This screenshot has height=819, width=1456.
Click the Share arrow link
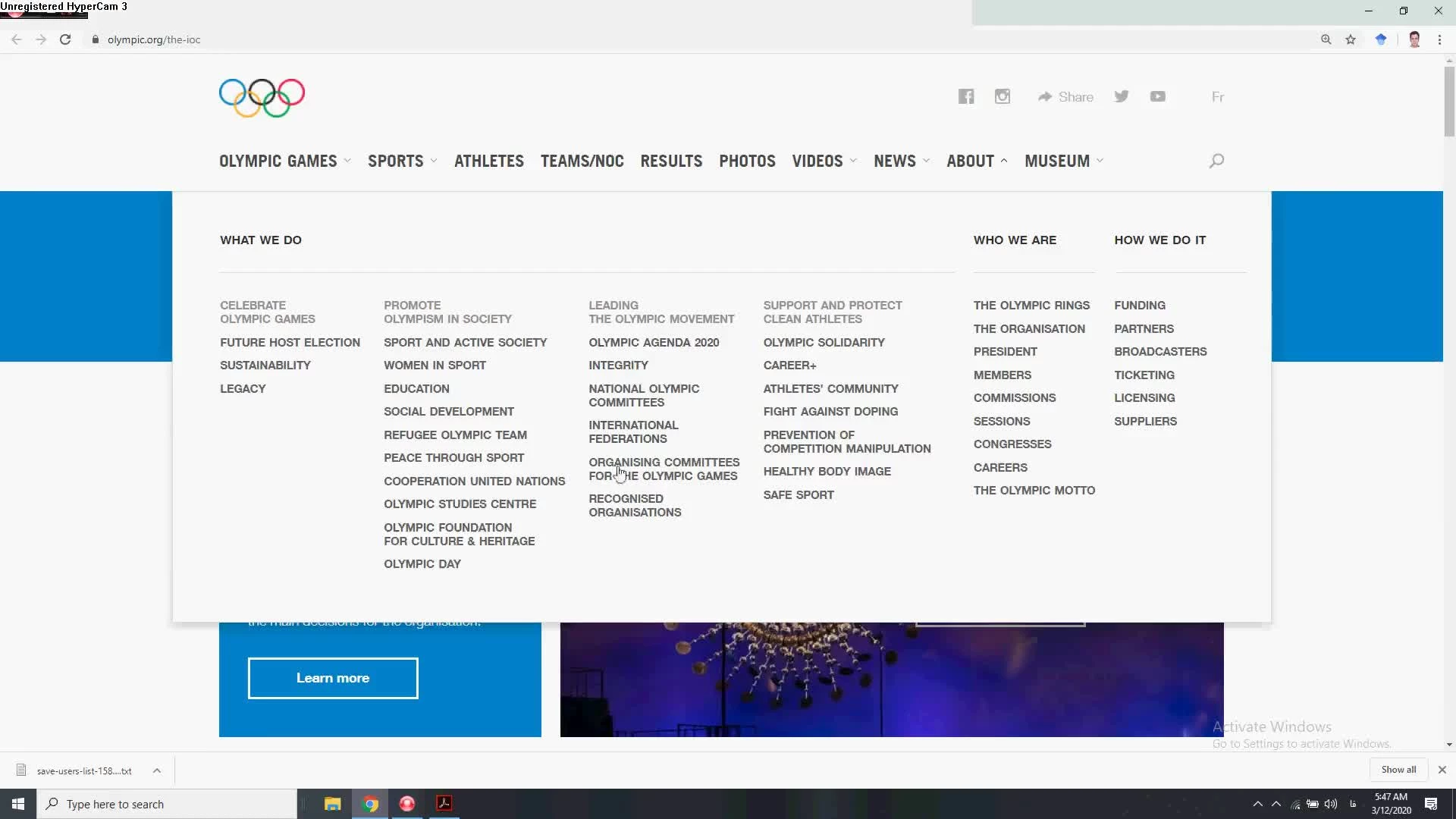pos(1065,97)
